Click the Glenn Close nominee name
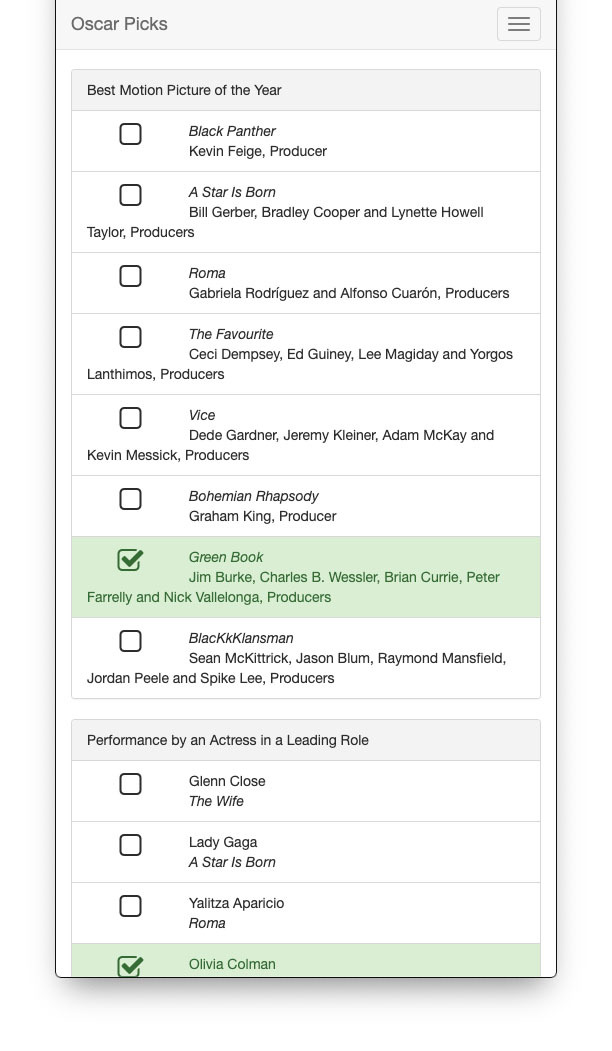The width and height of the screenshot is (612, 1051). pyautogui.click(x=227, y=781)
